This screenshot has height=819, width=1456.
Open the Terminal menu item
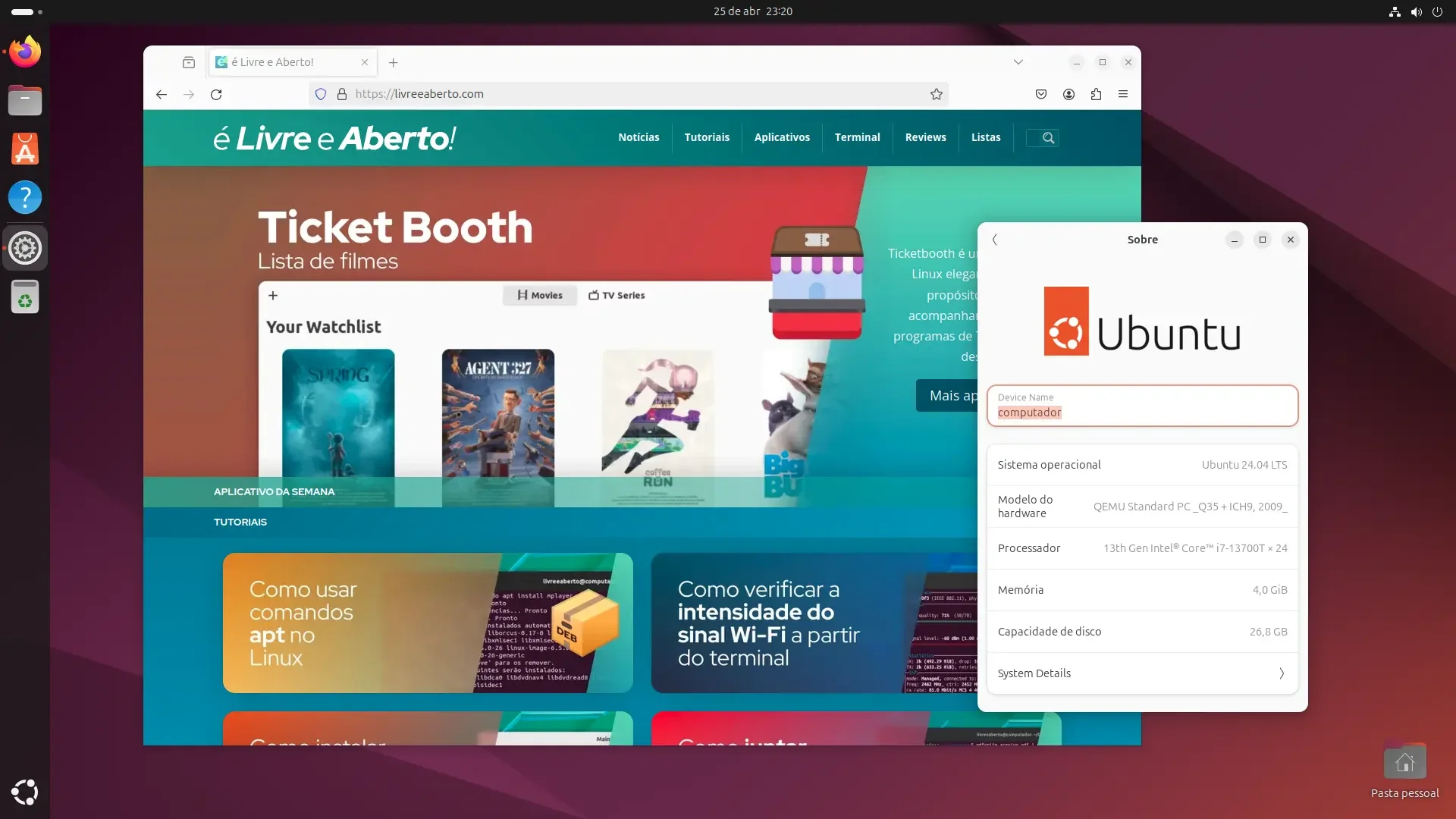point(858,137)
